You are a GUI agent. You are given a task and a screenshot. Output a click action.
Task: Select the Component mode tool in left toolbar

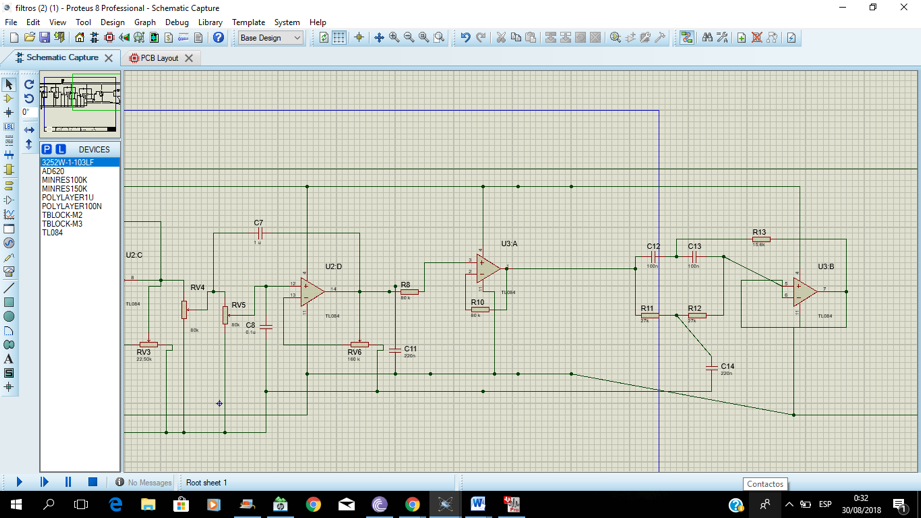9,98
